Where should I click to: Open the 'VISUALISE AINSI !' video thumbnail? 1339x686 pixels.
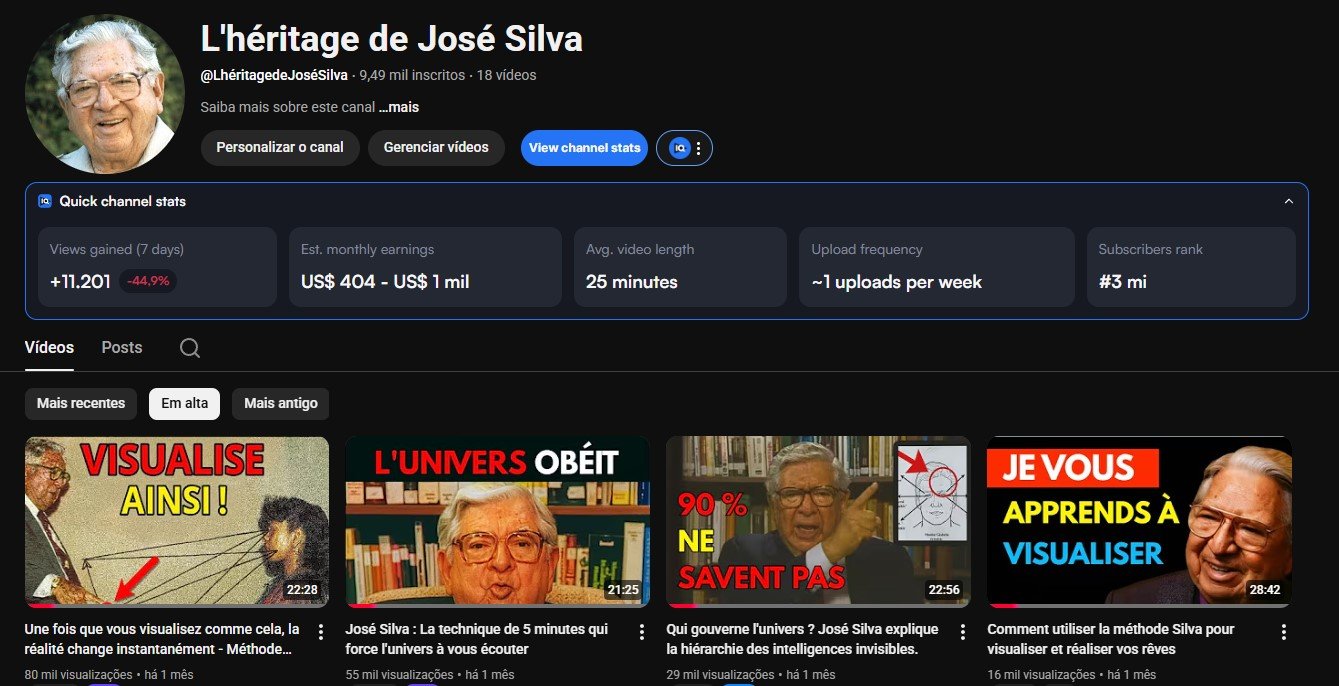click(x=177, y=521)
